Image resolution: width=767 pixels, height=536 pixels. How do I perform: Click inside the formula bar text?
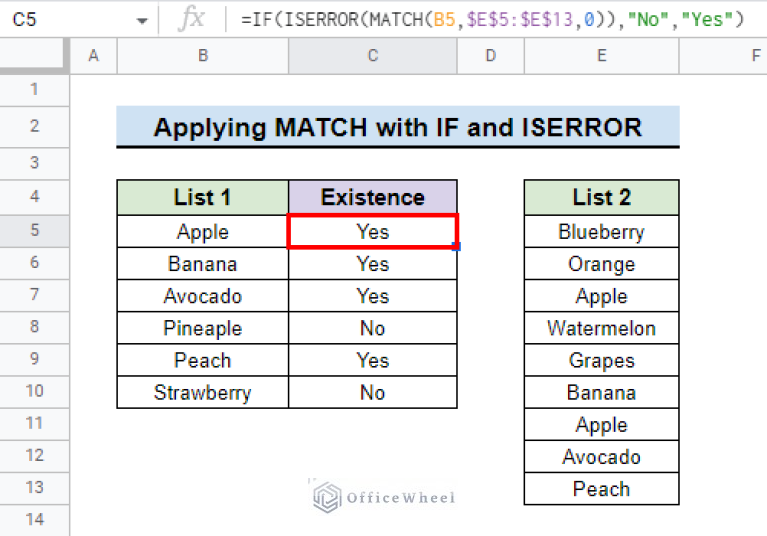(x=490, y=19)
